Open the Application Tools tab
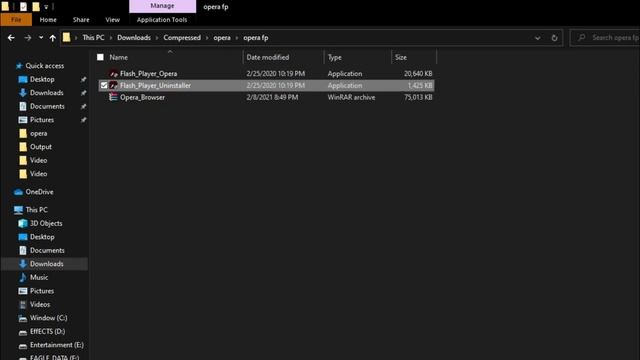 point(162,20)
